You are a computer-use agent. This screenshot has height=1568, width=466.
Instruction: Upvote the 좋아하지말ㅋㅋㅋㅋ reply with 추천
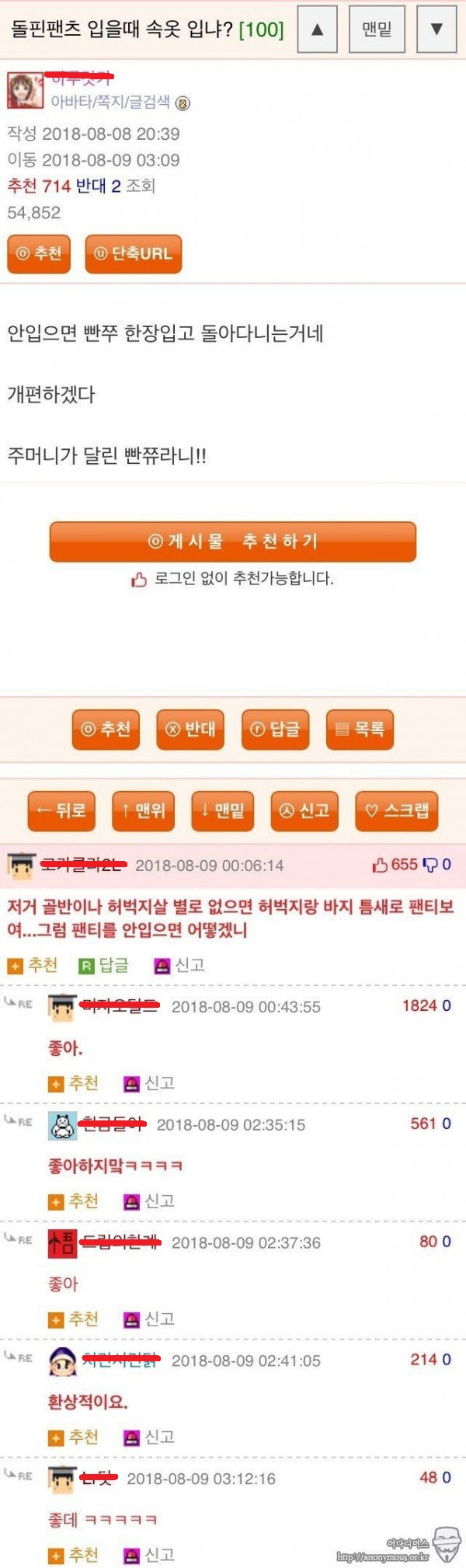(74, 1201)
